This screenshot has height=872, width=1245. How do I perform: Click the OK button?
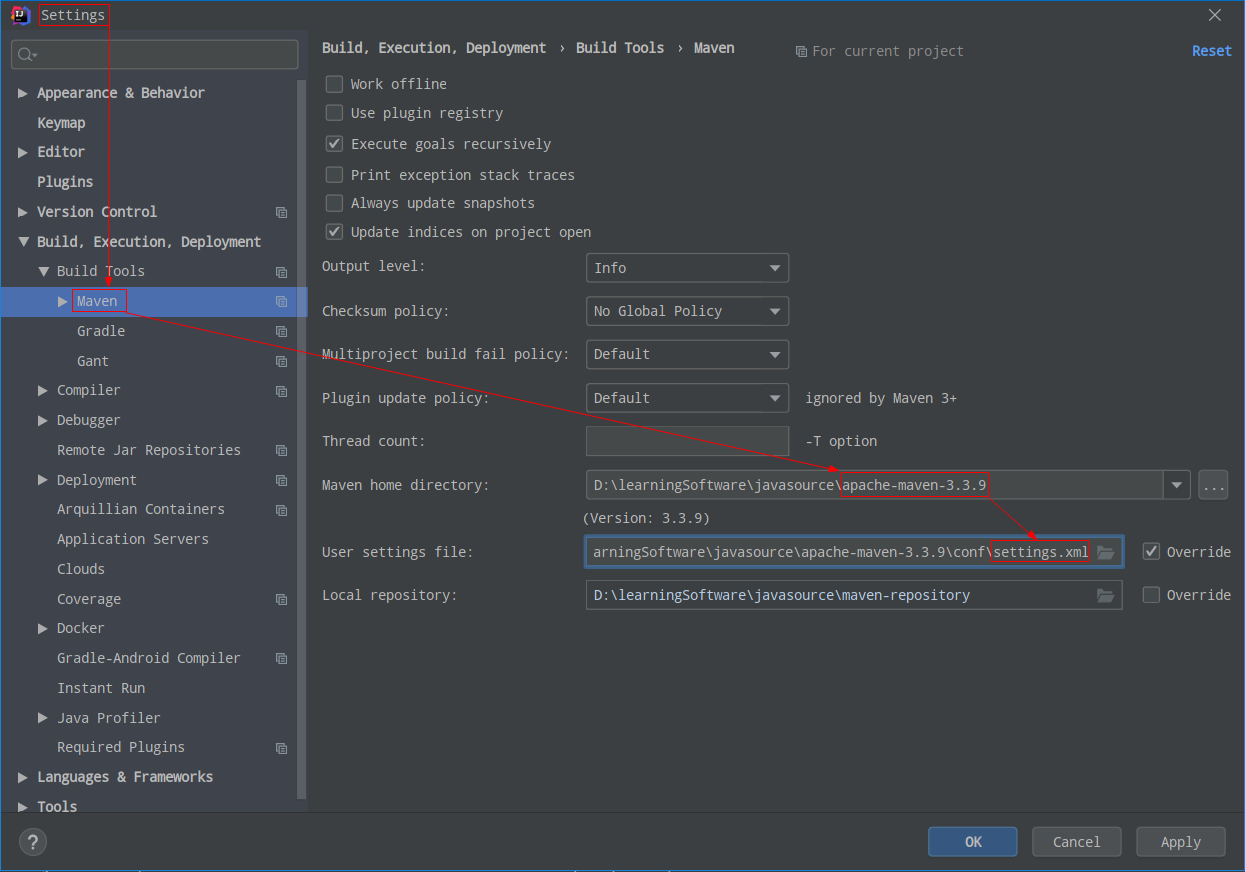pyautogui.click(x=973, y=842)
